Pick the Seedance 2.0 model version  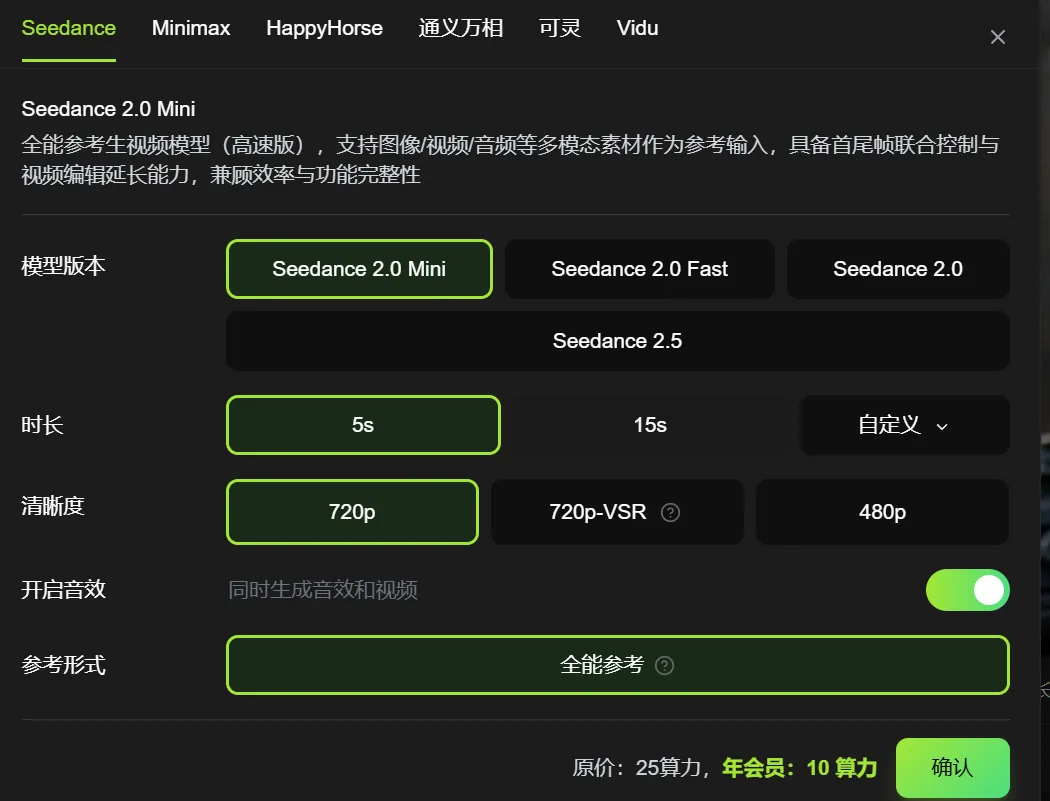(x=898, y=269)
